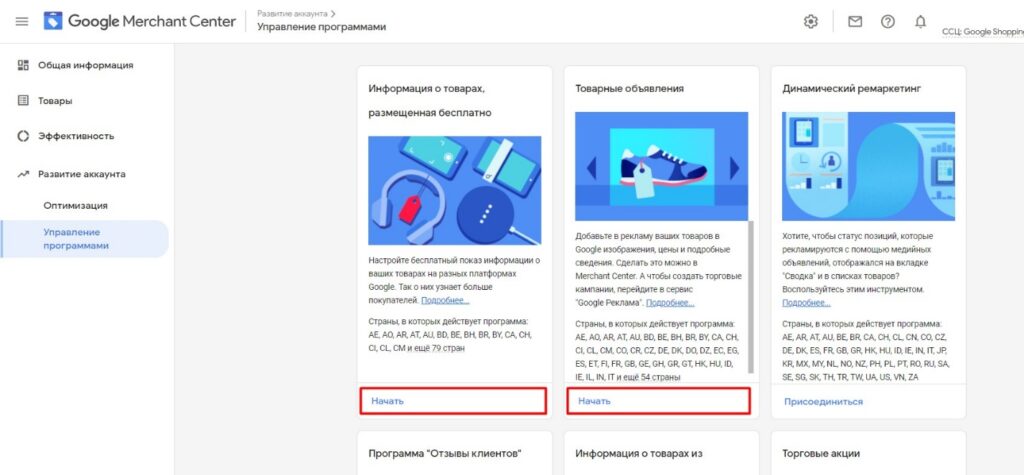Open Подробнее link in Динамический ремаркетинг card
The width and height of the screenshot is (1024, 475).
click(807, 303)
